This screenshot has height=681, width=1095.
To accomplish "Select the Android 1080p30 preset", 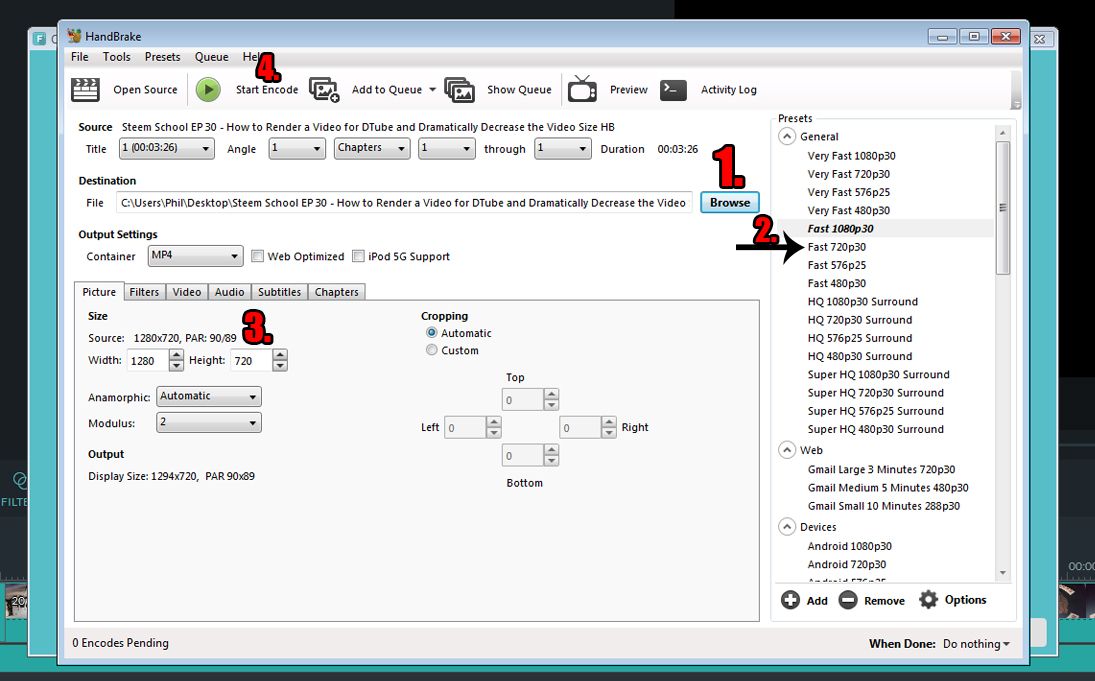I will [x=849, y=546].
